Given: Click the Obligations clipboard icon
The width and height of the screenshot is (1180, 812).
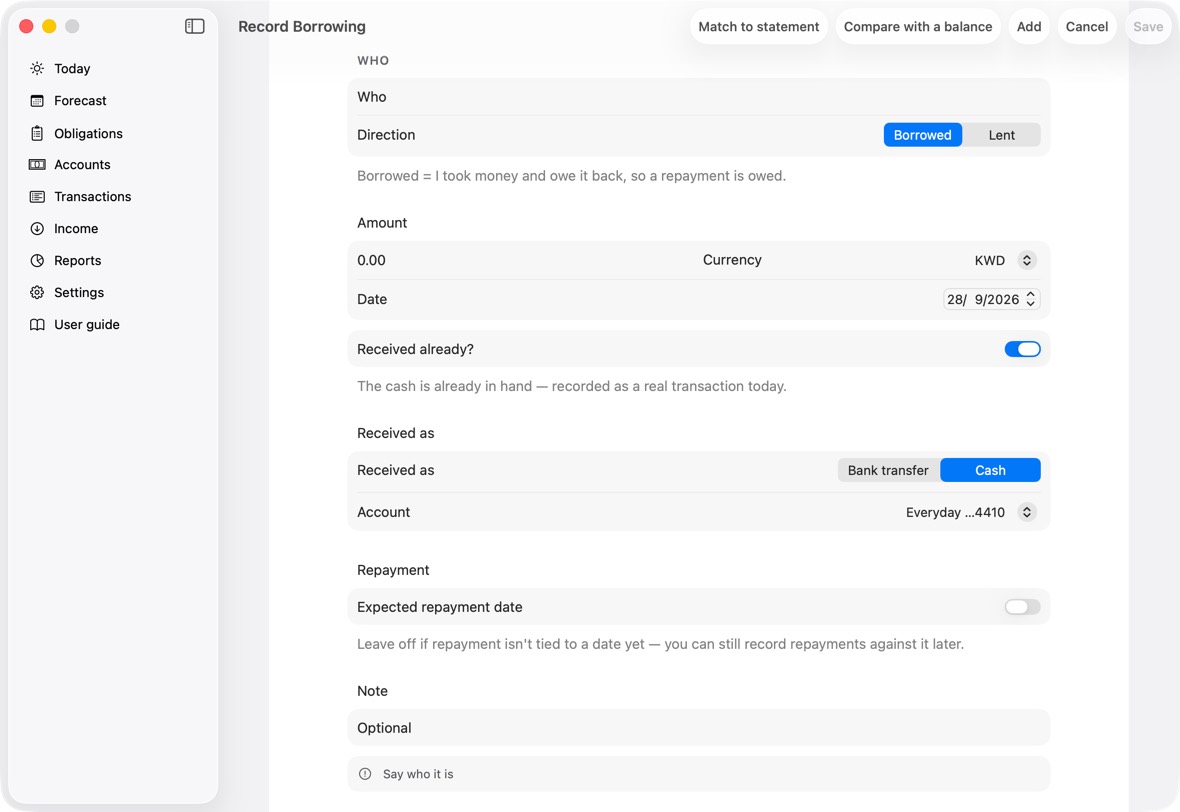Looking at the screenshot, I should (37, 133).
